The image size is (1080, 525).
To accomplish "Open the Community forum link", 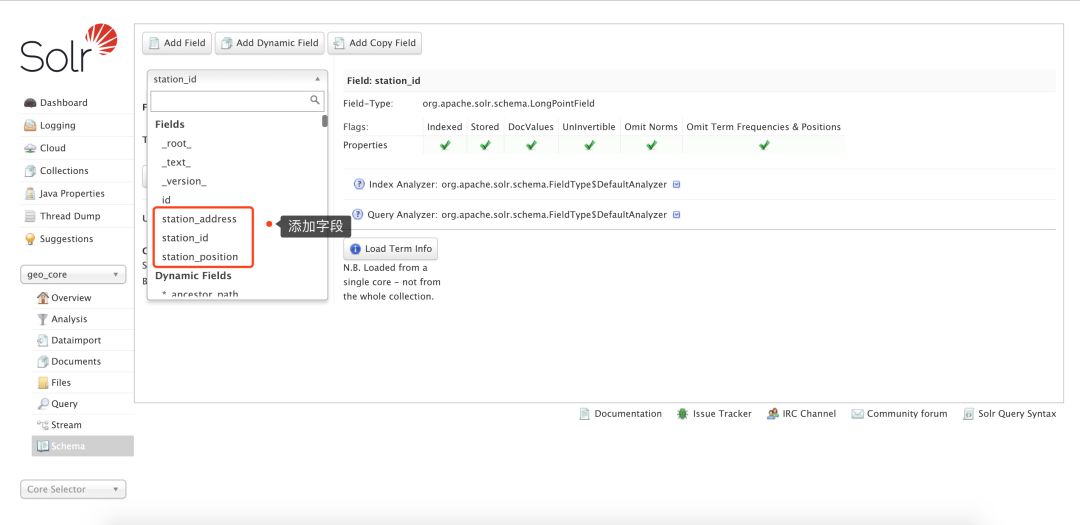I will click(x=907, y=414).
